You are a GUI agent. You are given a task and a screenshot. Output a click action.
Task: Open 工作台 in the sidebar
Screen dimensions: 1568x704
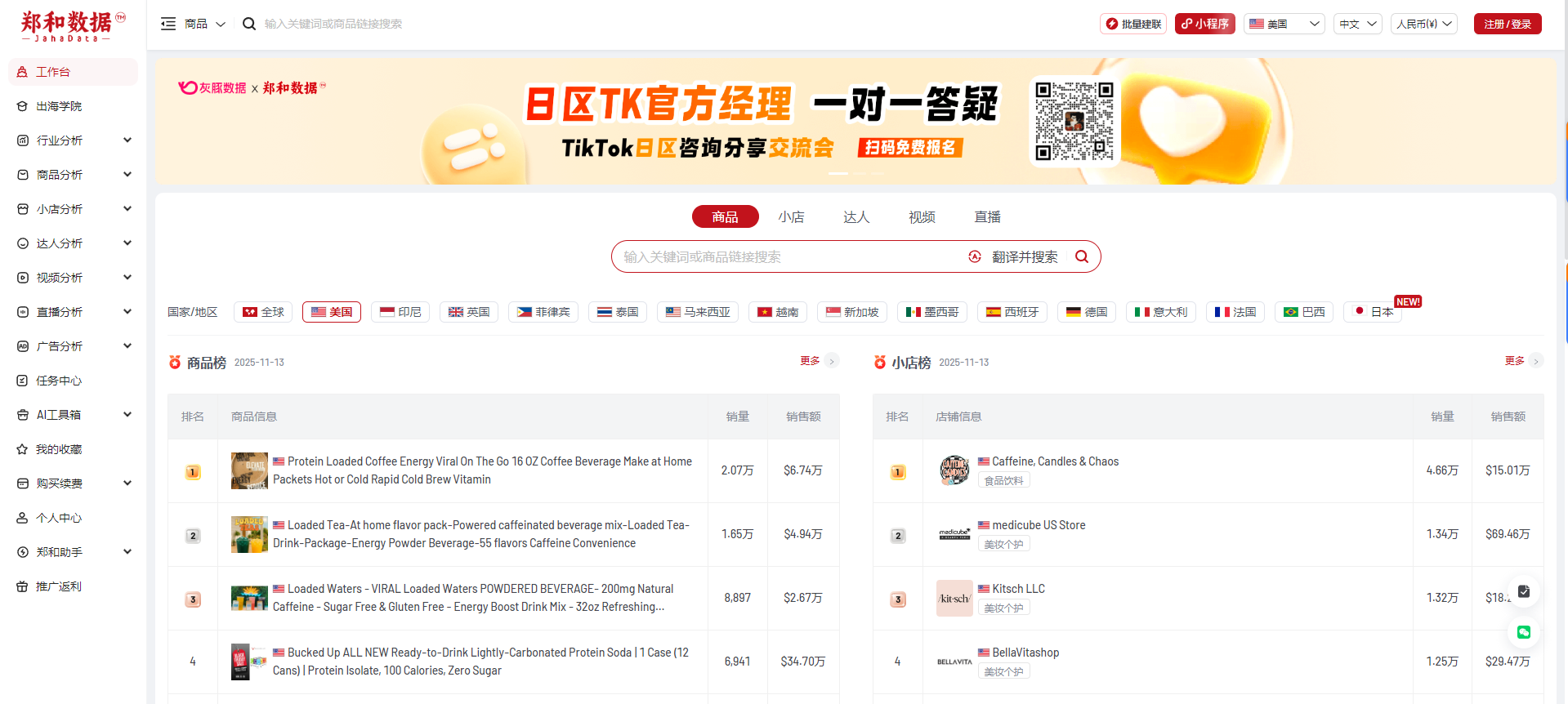[x=73, y=72]
